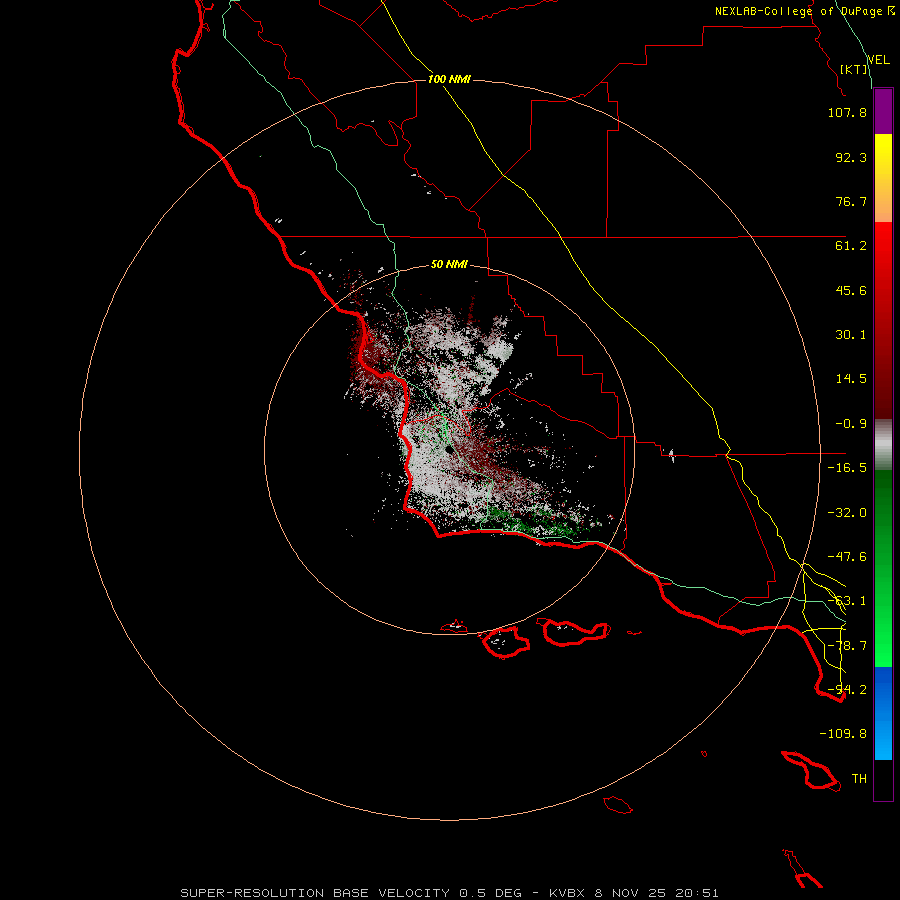The height and width of the screenshot is (900, 900).
Task: Click the 76.7 velocity scale value
Action: point(851,201)
